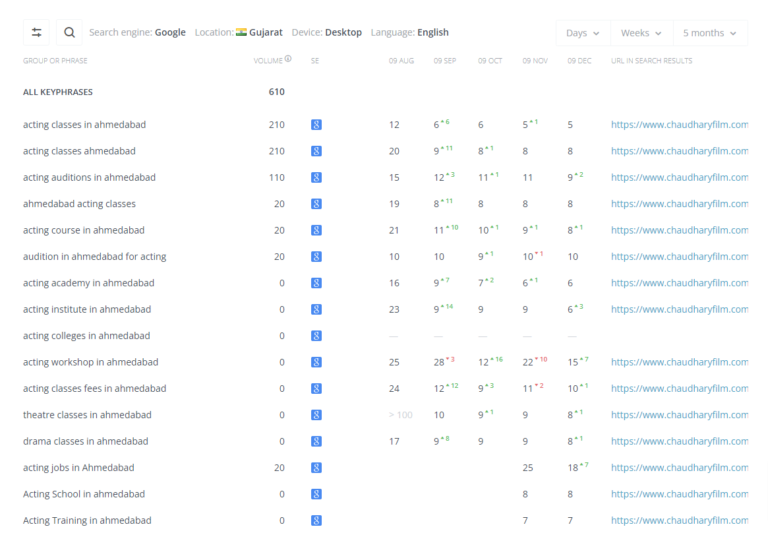Open URL for acting classes ahmedabad row
The height and width of the screenshot is (533, 768).
(x=679, y=151)
